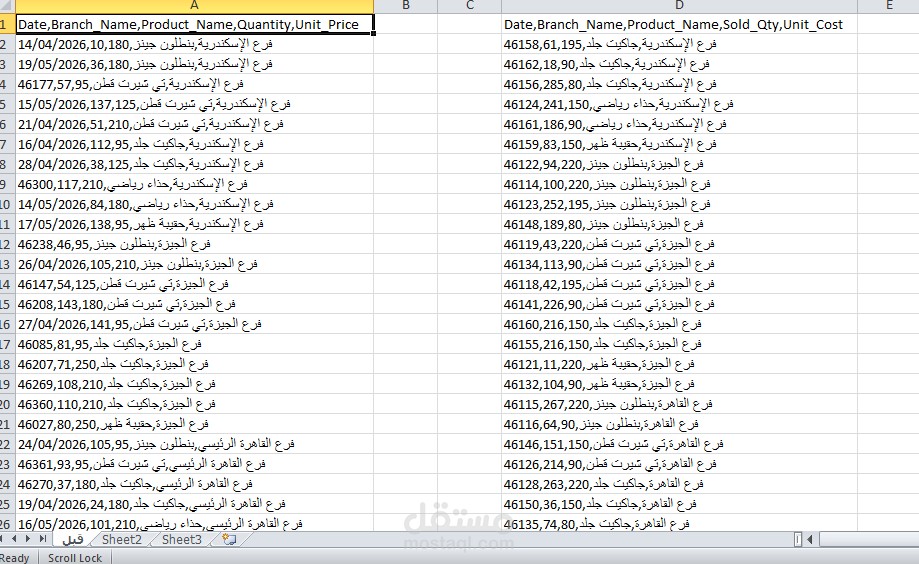The image size is (919, 564).
Task: Select row 12 header
Action: pyautogui.click(x=7, y=244)
